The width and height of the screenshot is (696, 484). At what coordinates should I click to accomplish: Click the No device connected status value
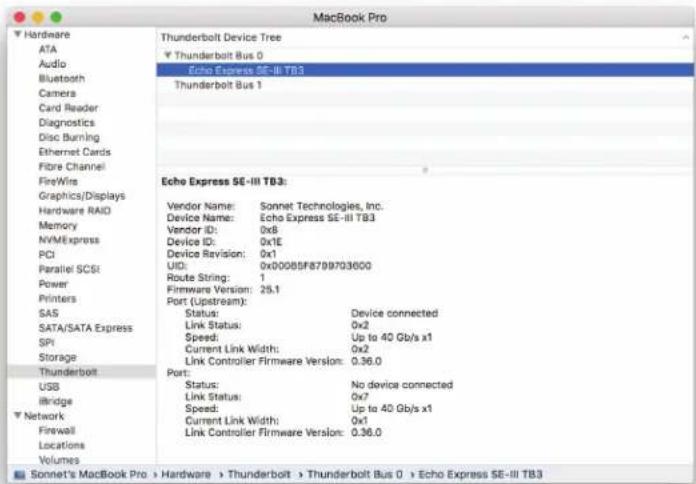pos(402,385)
